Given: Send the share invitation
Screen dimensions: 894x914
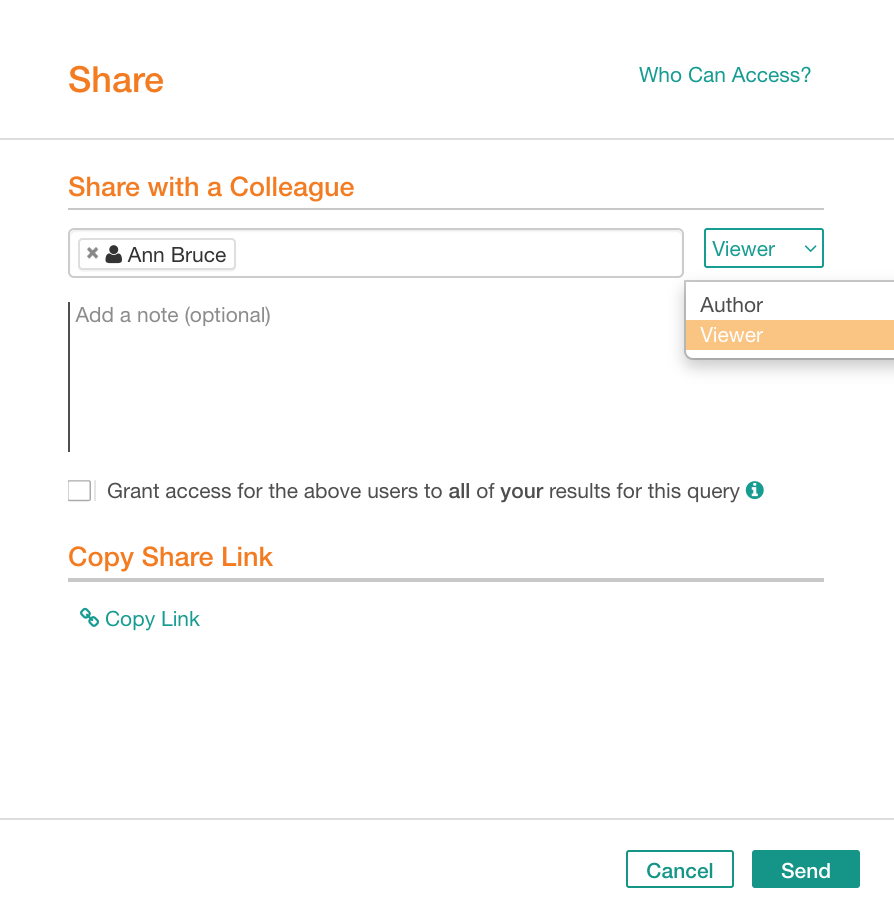Looking at the screenshot, I should click(805, 869).
